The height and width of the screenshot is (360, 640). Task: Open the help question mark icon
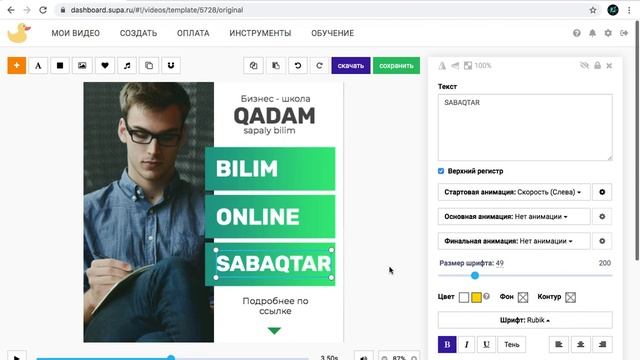577,33
